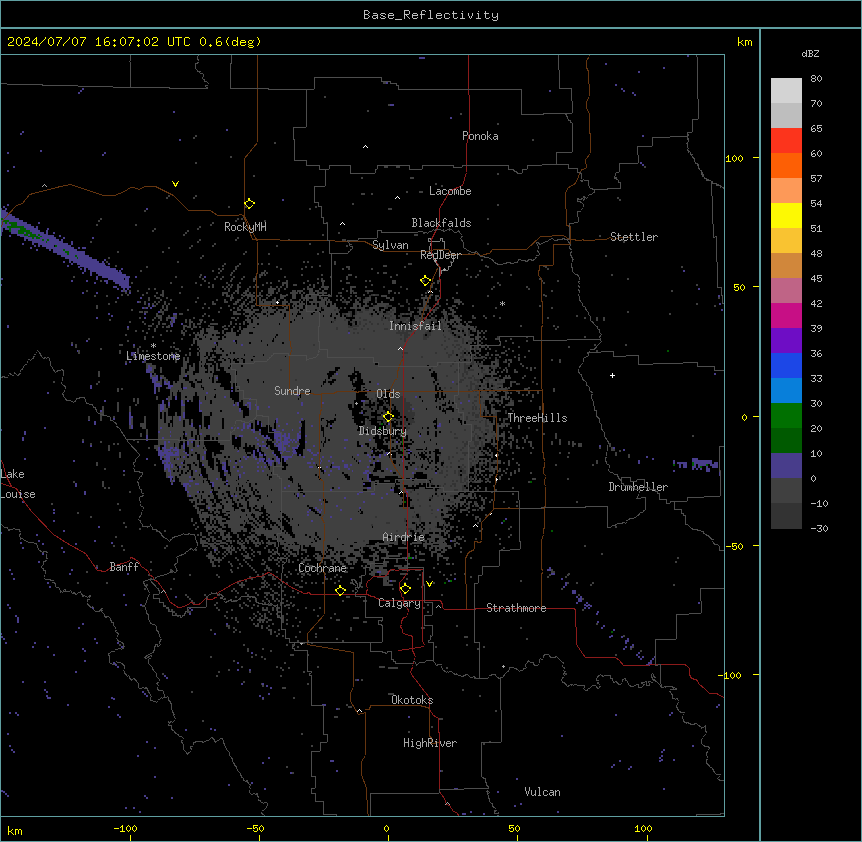Viewport: 862px width, 842px height.
Task: Click the Drumheller city label
Action: pos(638,487)
